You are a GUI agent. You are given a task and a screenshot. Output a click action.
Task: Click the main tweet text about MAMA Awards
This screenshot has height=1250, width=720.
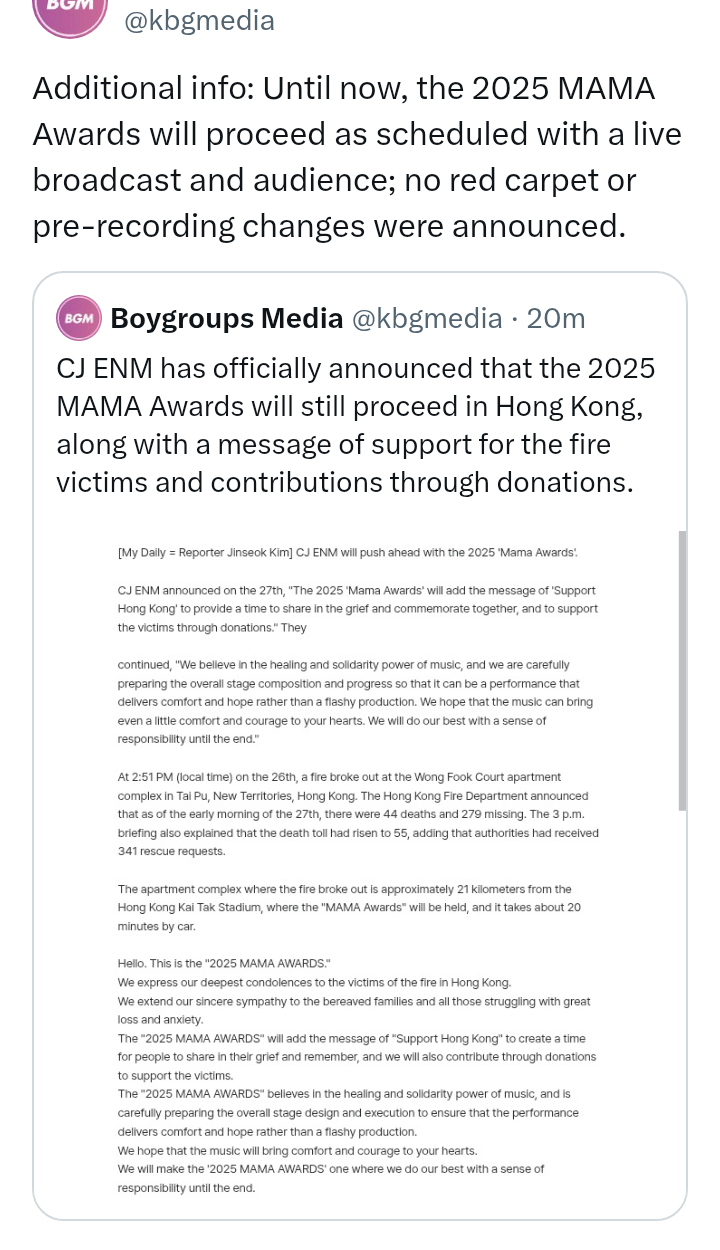pos(357,156)
